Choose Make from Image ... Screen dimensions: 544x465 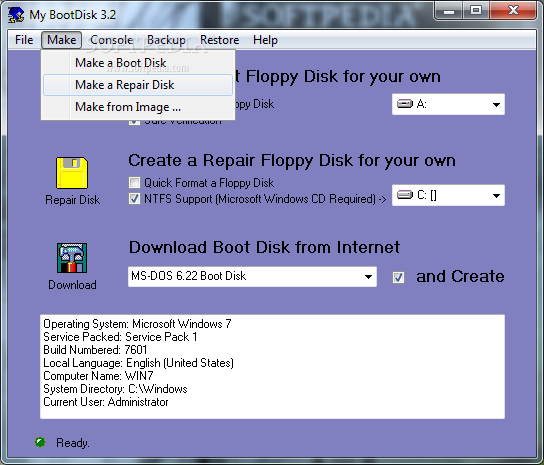138,107
